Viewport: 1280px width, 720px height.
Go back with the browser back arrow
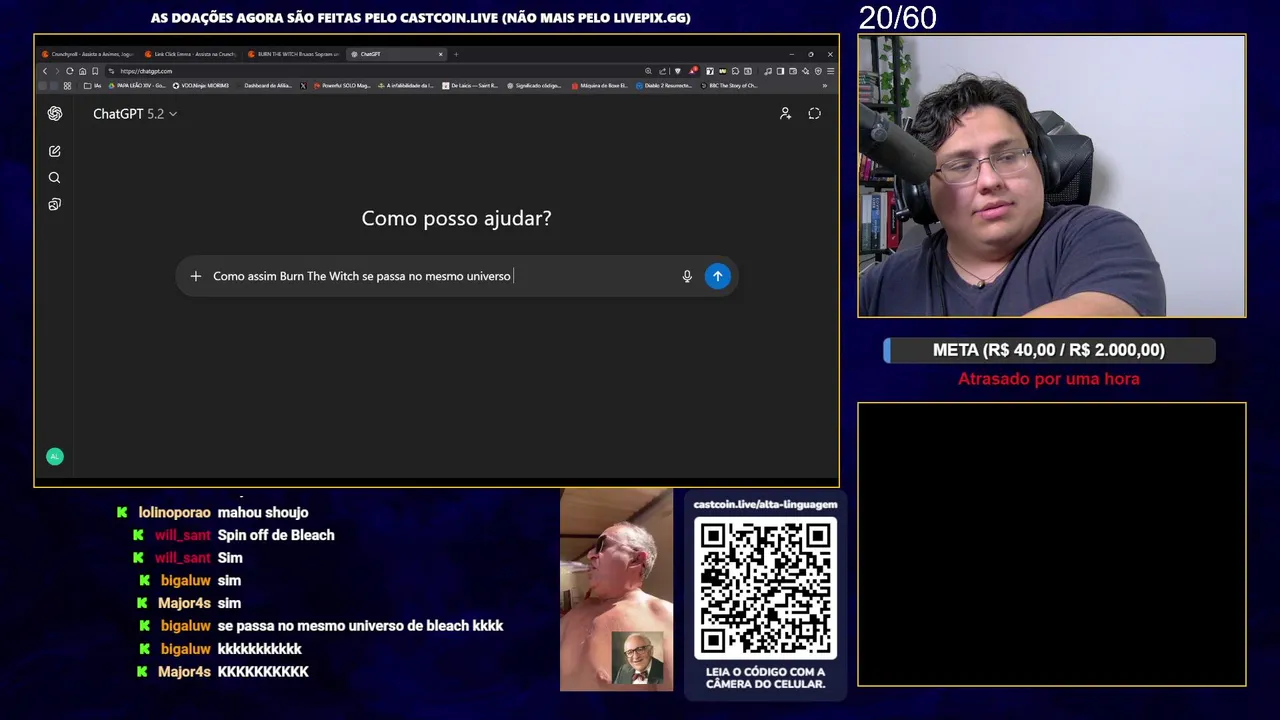[x=45, y=71]
